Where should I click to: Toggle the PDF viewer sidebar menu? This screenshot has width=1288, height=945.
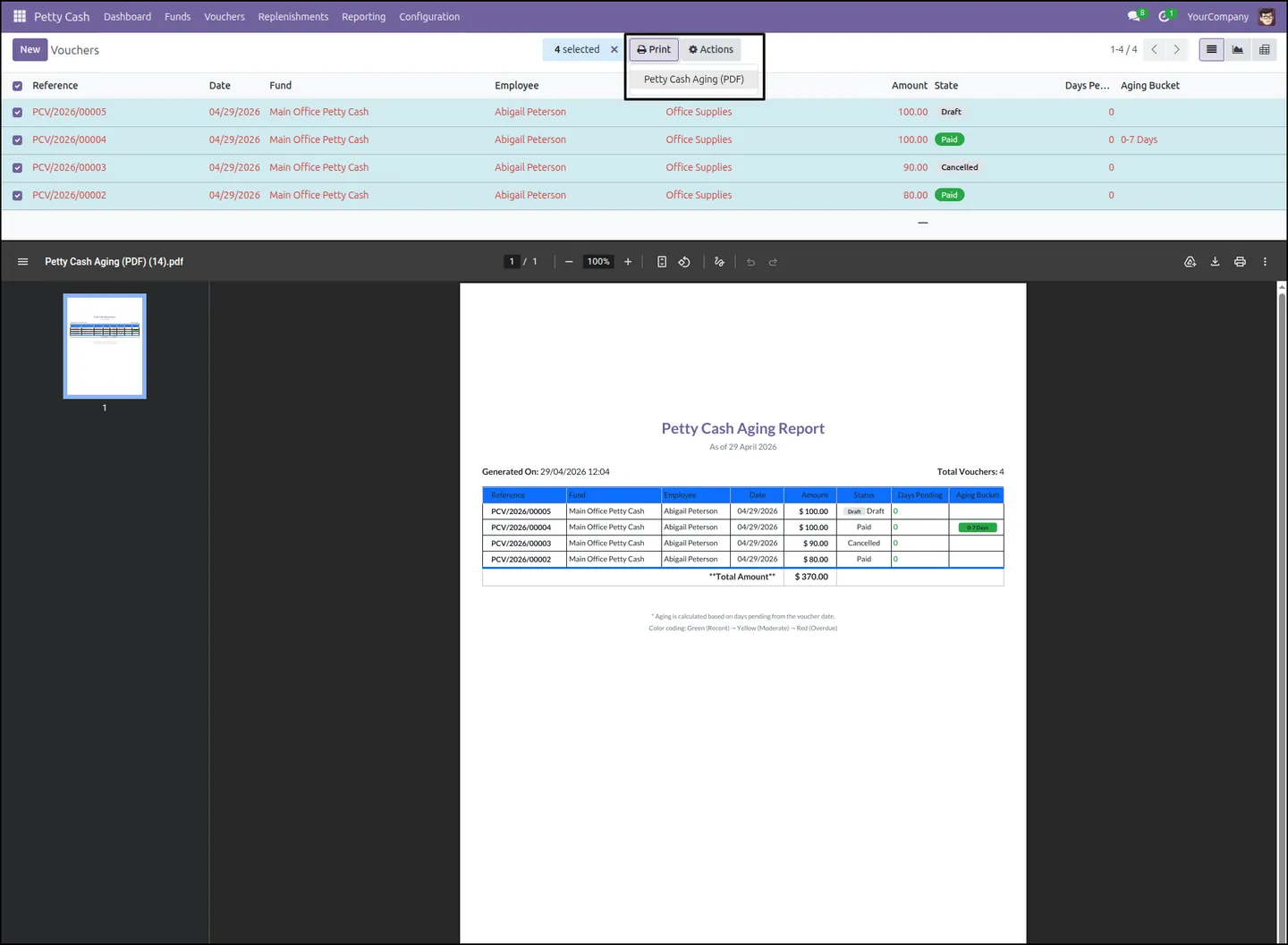(x=23, y=262)
